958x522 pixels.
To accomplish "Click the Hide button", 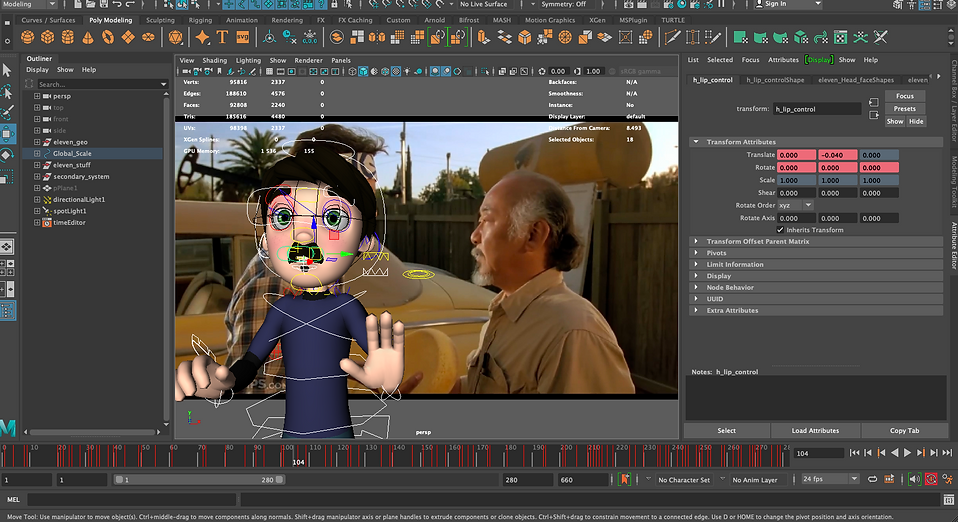I will [916, 122].
